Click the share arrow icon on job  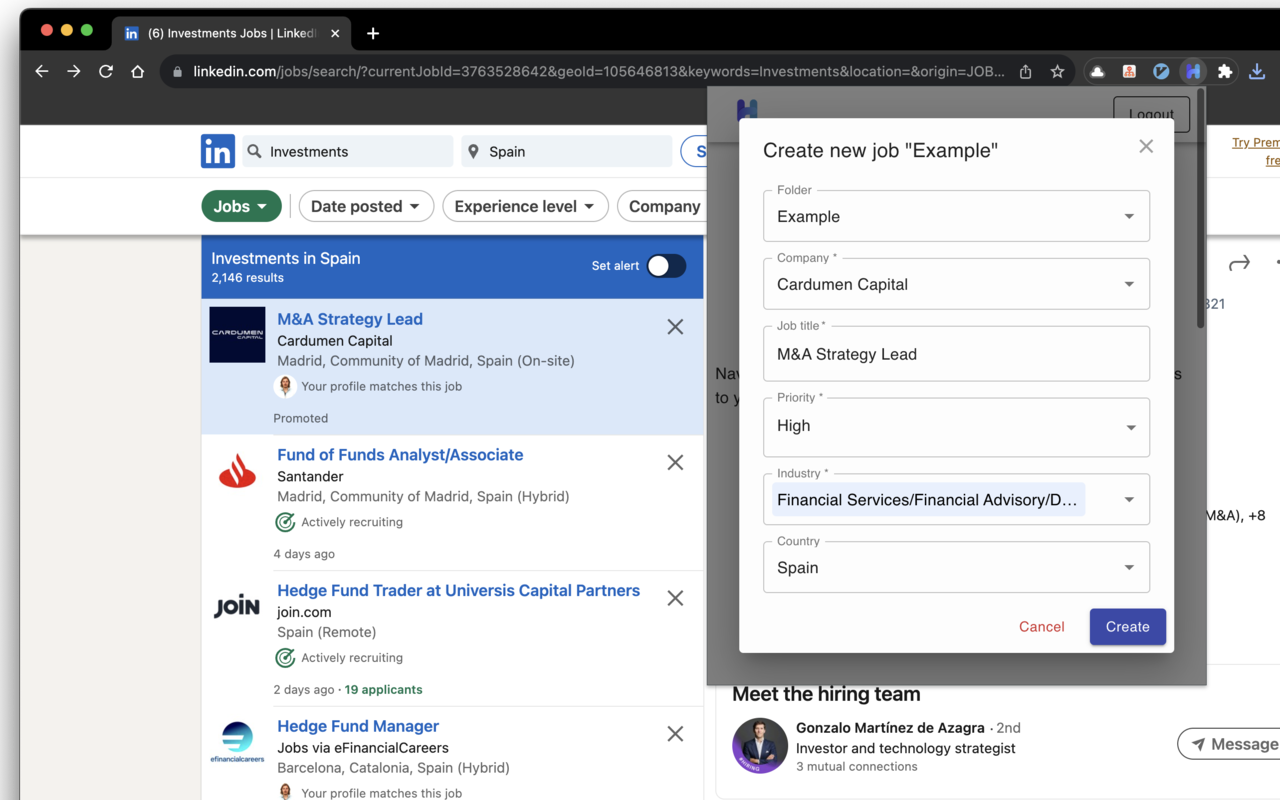[x=1239, y=263]
